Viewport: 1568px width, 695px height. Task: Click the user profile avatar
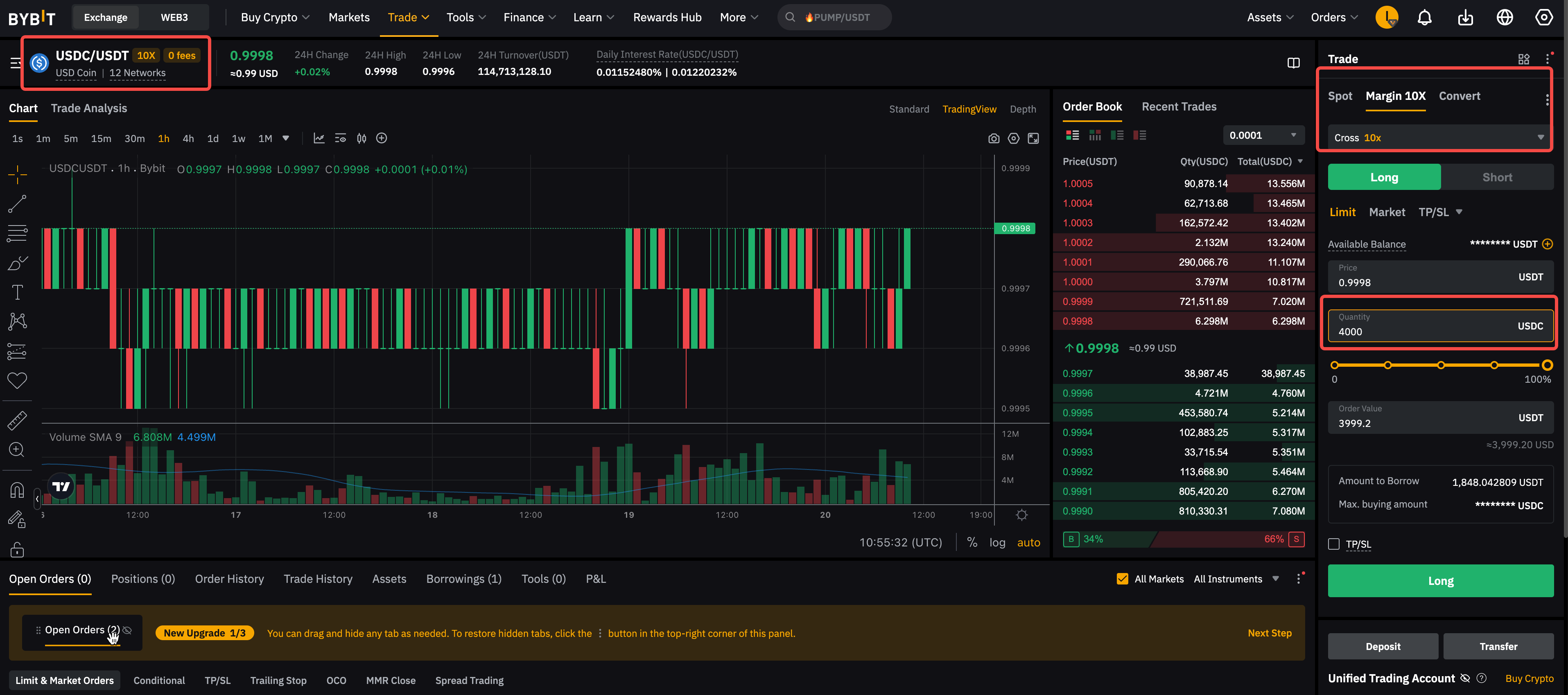click(x=1387, y=17)
